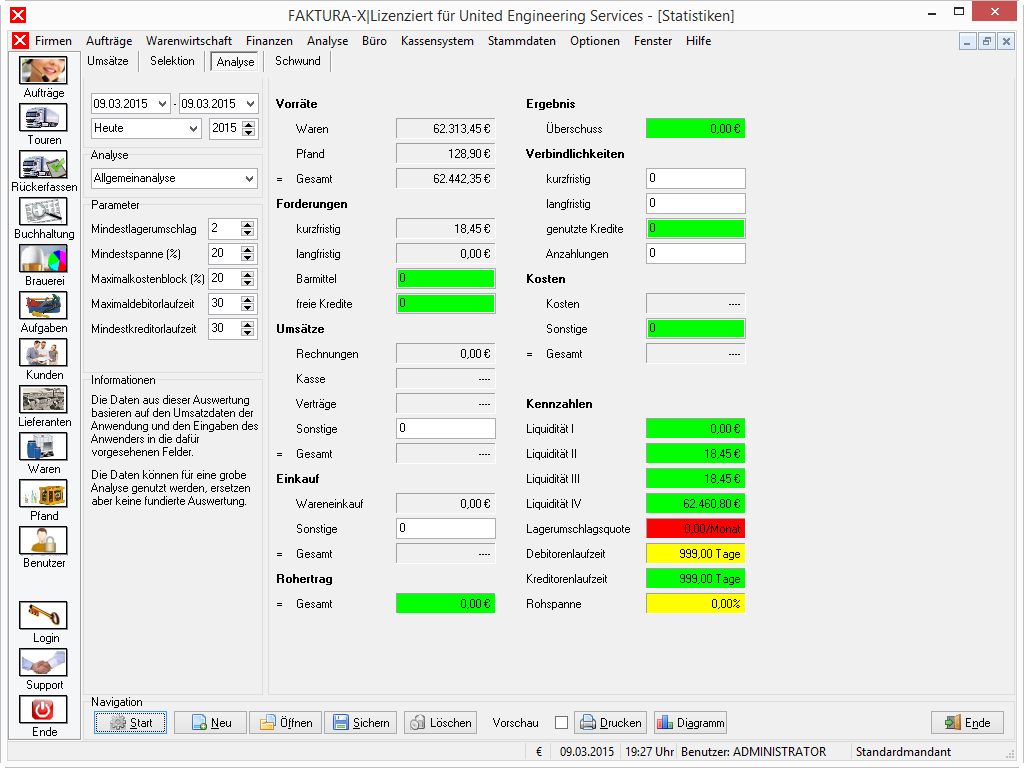Image resolution: width=1024 pixels, height=768 pixels.
Task: Open the Touren truck icon
Action: tap(43, 118)
